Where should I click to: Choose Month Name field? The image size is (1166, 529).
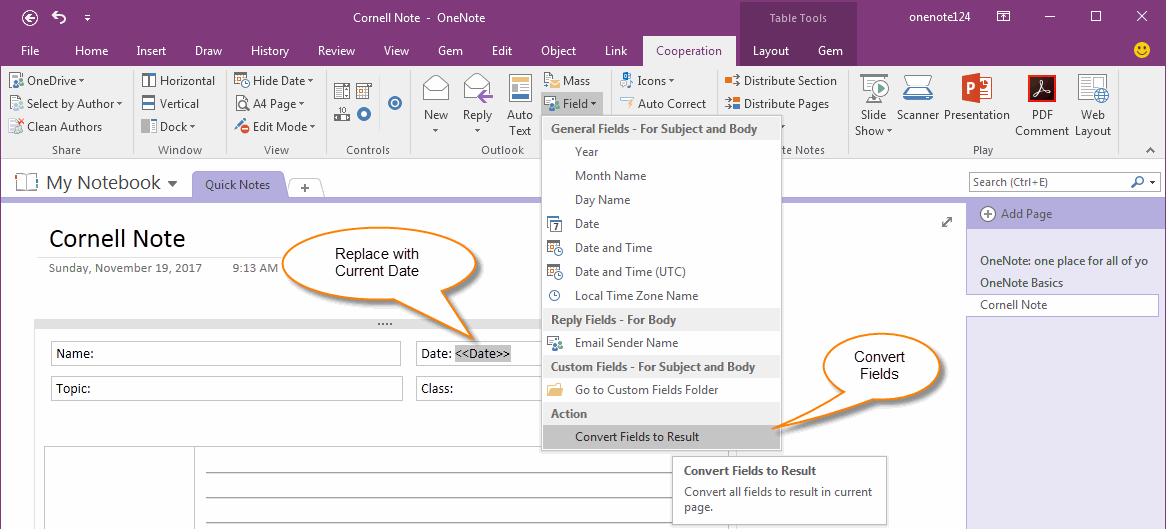662,176
